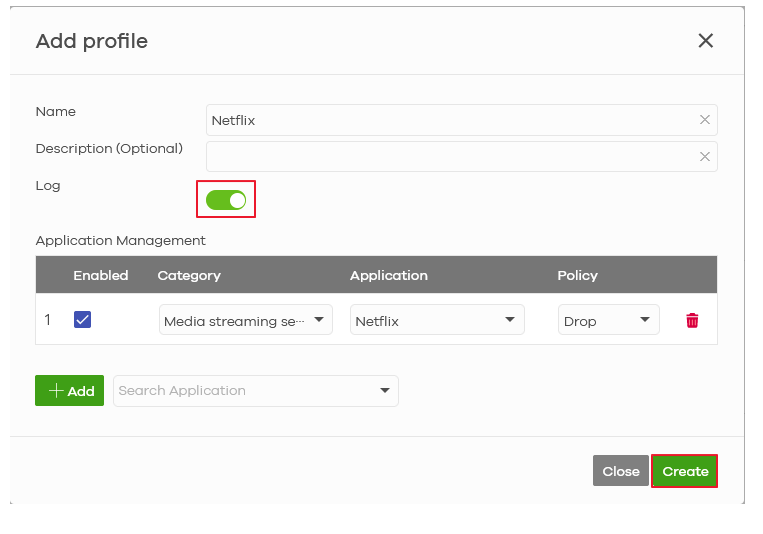Focus the Name input containing Netflix
Viewport: 763px width, 534px height.
click(450, 120)
